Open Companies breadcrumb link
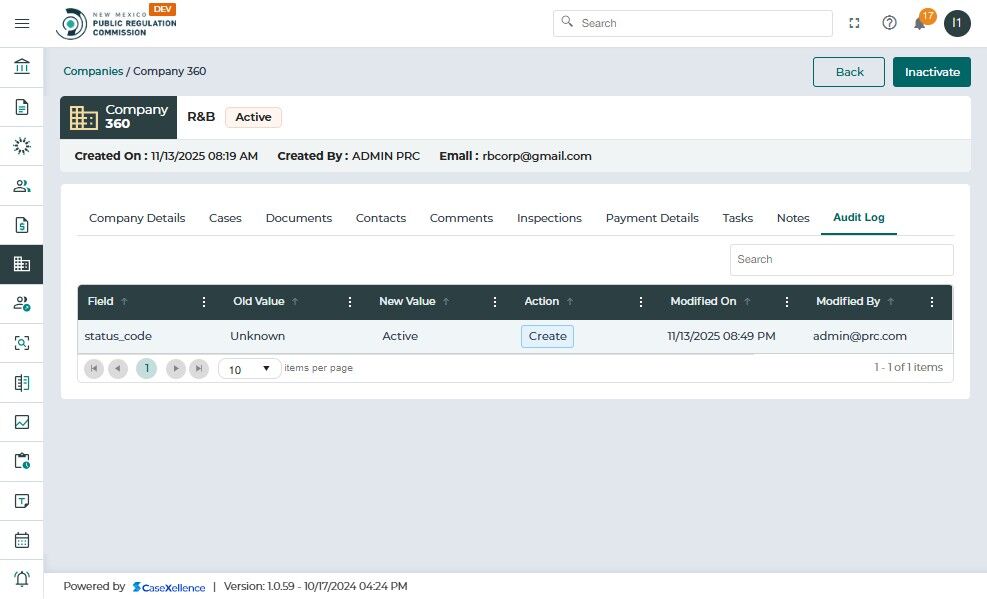The height and width of the screenshot is (599, 987). tap(93, 71)
